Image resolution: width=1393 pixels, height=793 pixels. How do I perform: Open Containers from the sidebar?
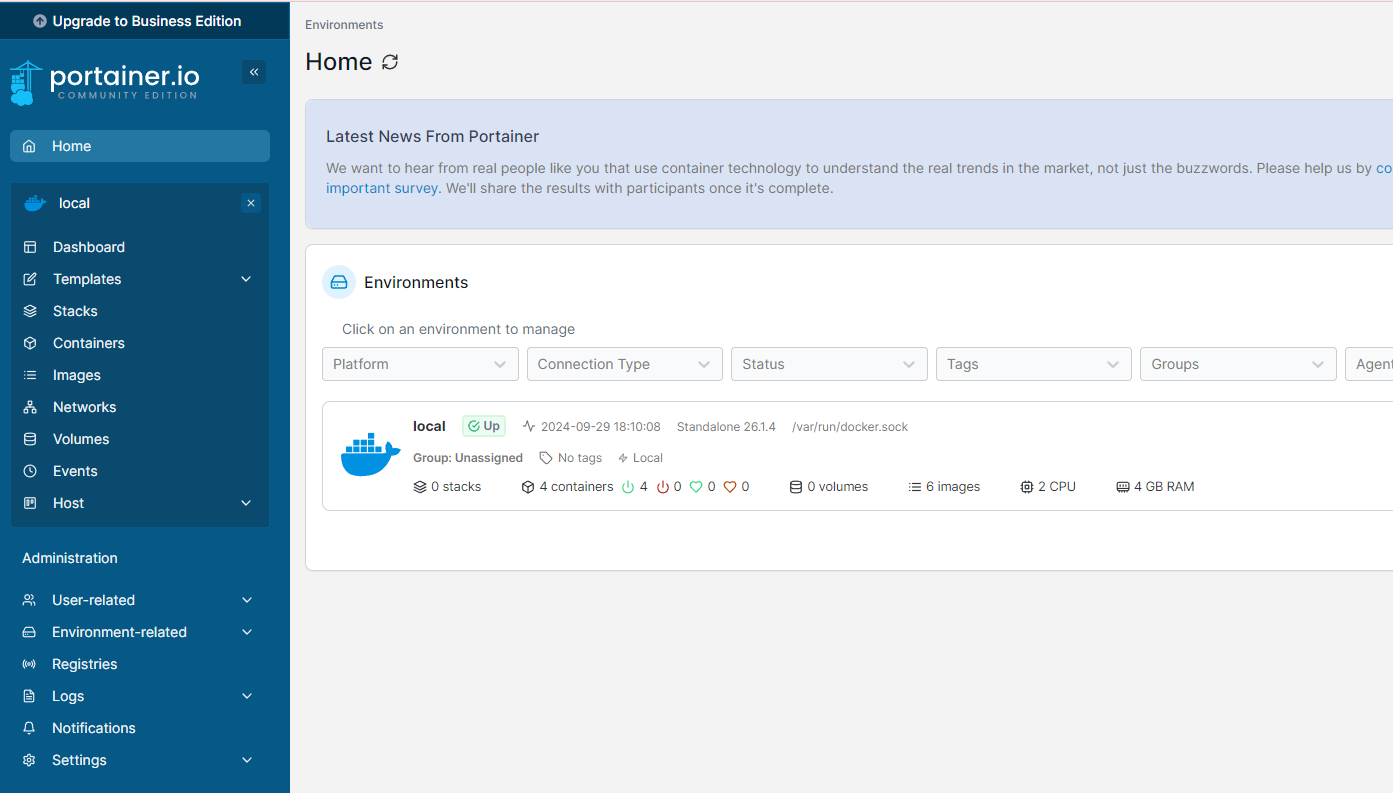pyautogui.click(x=140, y=343)
